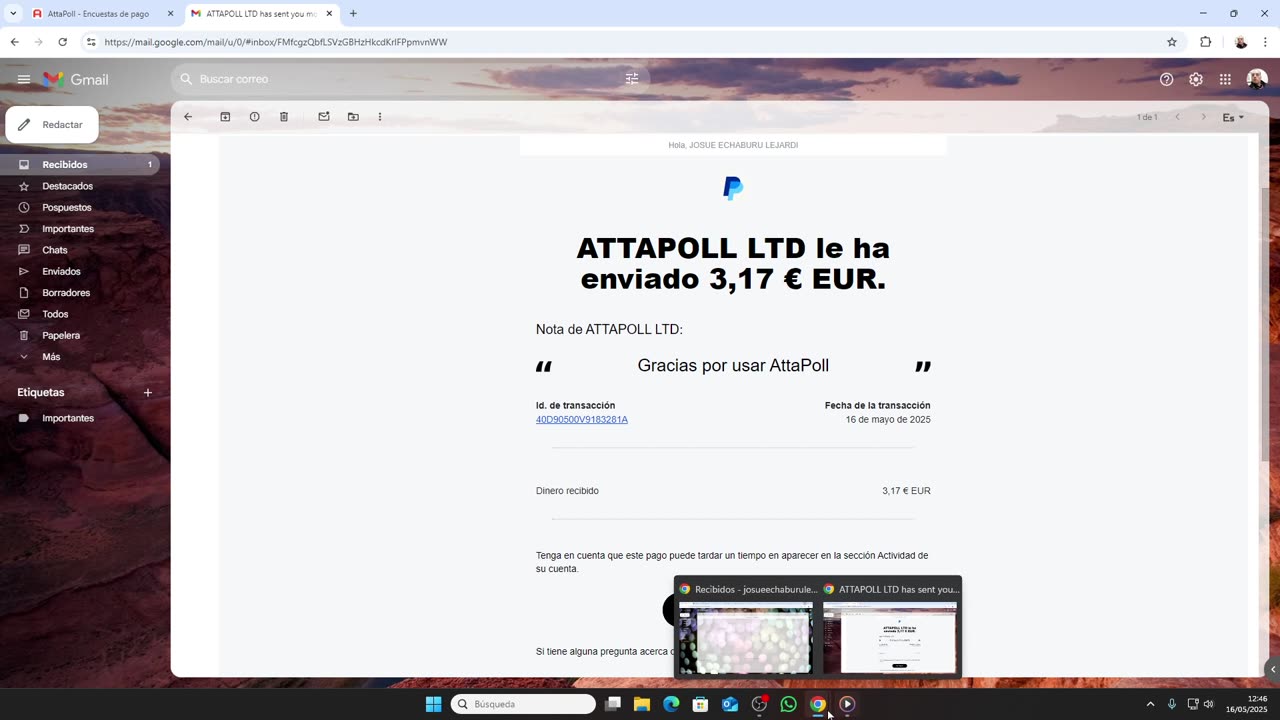
Task: Open input tools language dropdown
Action: pos(1233,117)
